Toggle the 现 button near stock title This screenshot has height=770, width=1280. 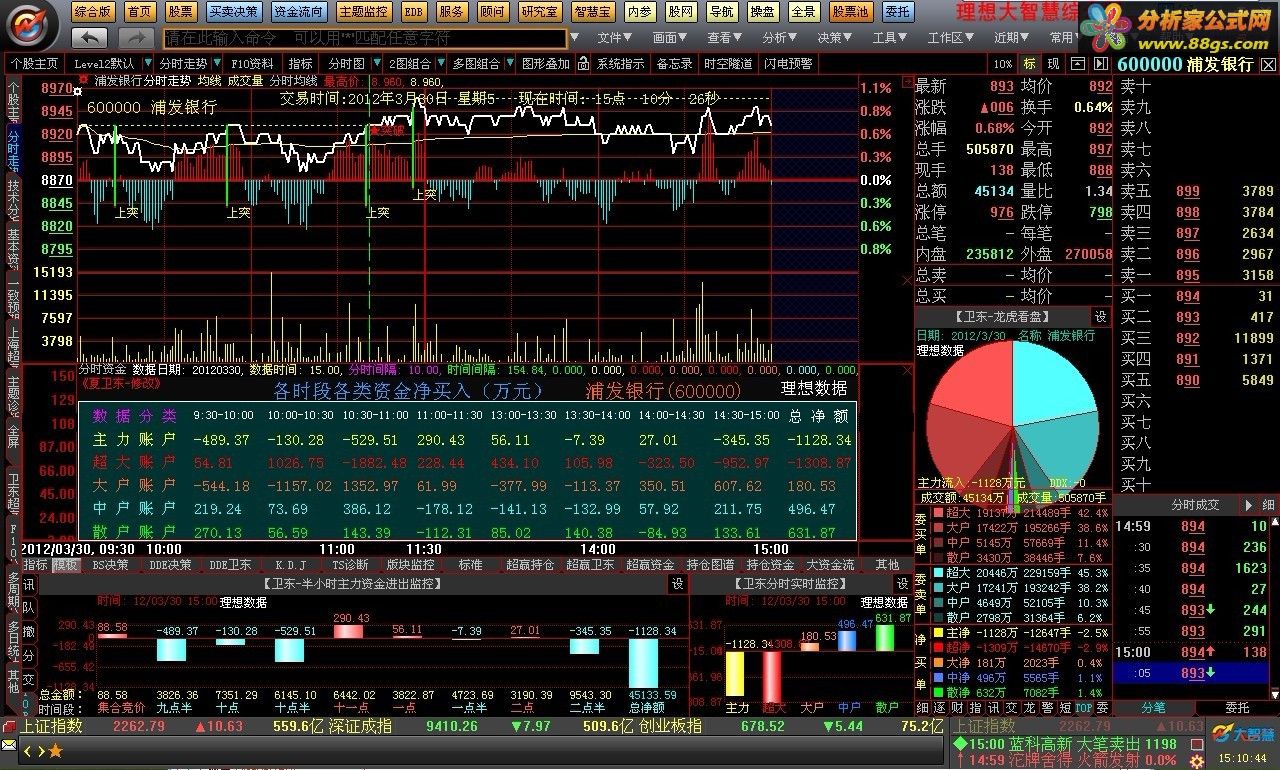[x=1053, y=63]
